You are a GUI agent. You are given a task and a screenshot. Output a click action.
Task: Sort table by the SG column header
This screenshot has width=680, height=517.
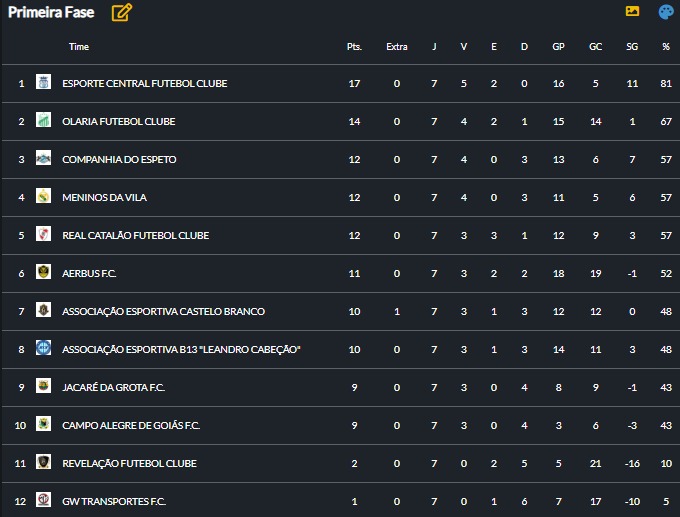tap(632, 47)
